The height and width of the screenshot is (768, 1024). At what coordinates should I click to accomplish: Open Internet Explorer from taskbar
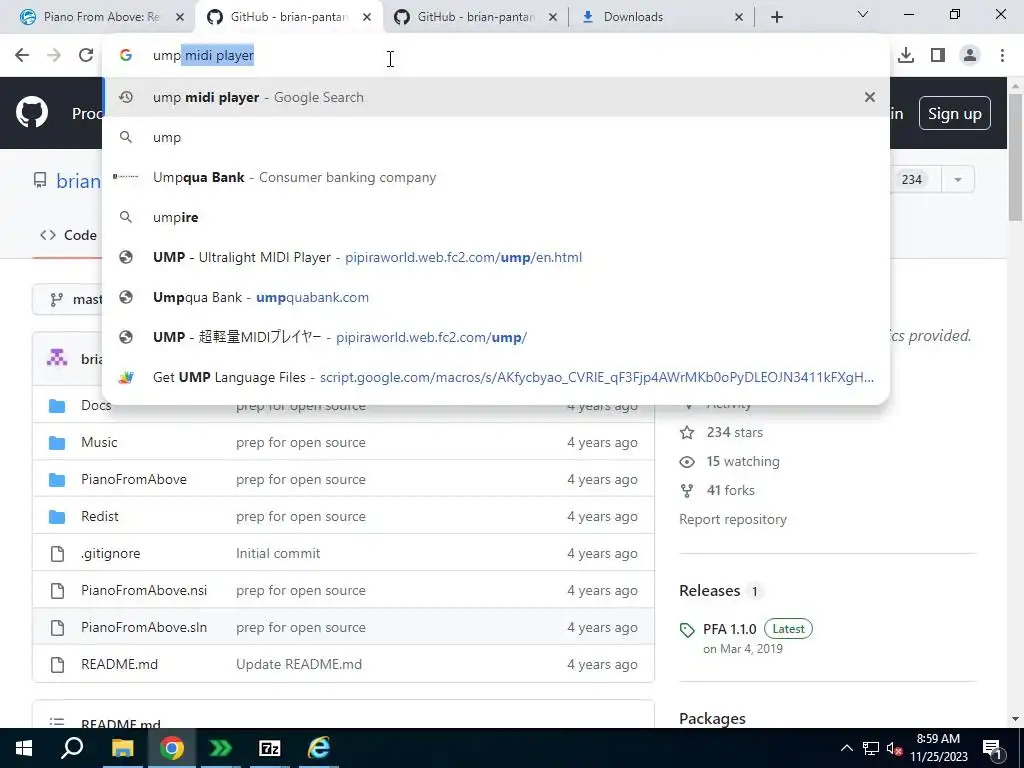point(319,748)
